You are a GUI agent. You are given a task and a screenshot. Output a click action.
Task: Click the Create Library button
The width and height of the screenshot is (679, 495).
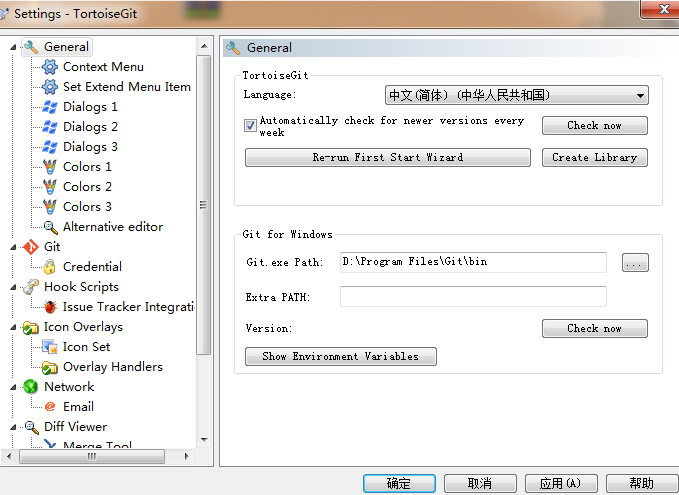click(x=595, y=157)
